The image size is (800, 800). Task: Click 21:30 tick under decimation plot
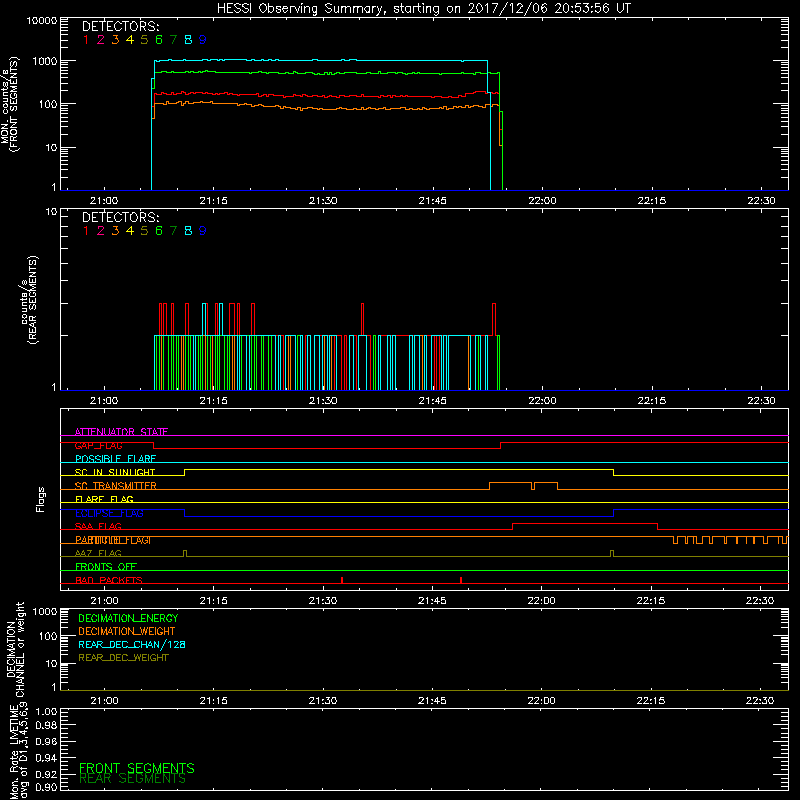(x=323, y=701)
